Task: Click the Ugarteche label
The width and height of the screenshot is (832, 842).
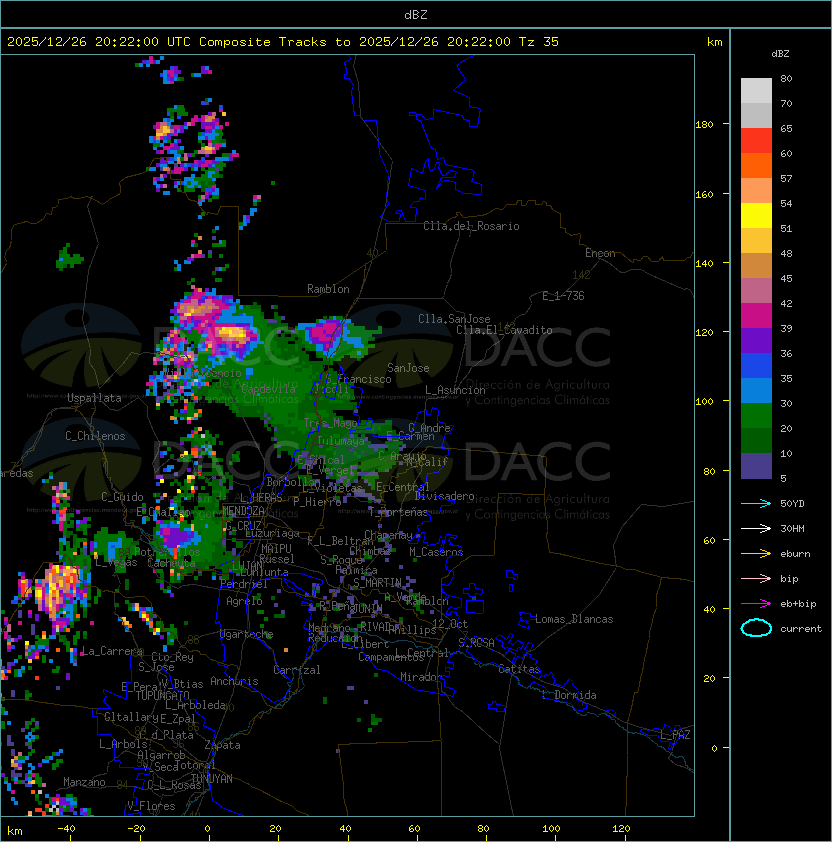Action: (x=247, y=634)
